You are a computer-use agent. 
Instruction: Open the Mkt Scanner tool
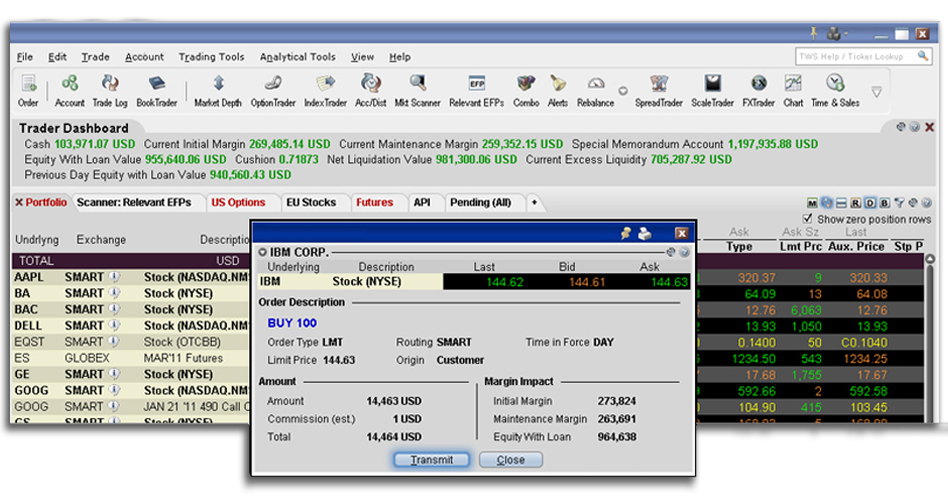[417, 91]
